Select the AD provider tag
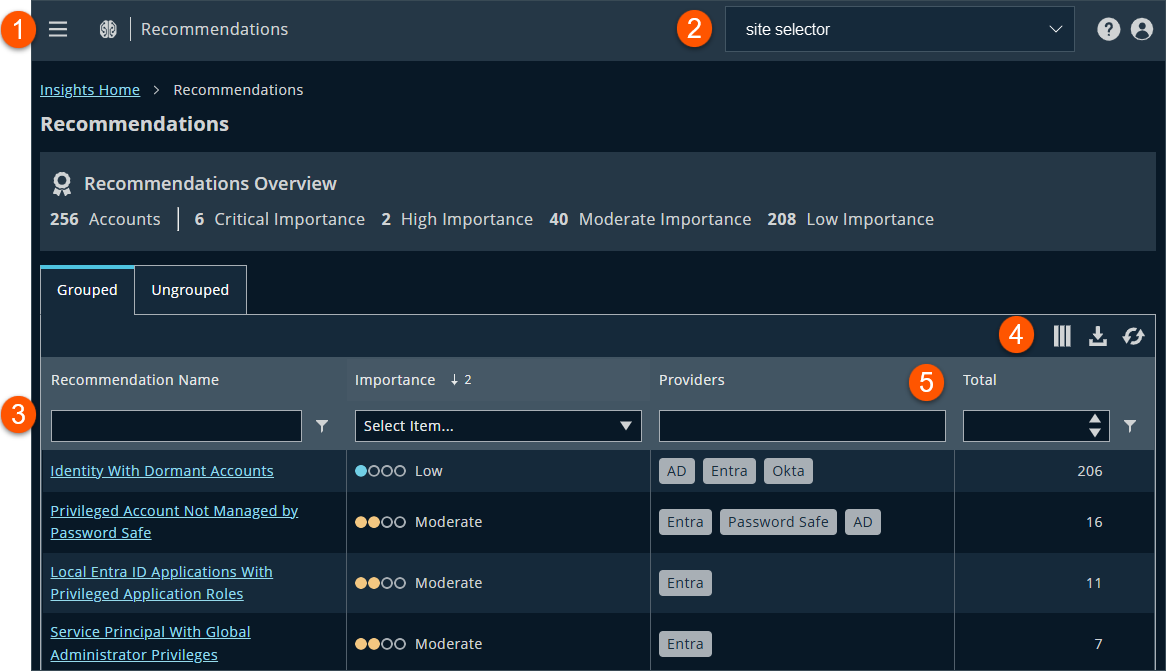This screenshot has width=1166, height=671. tap(676, 470)
